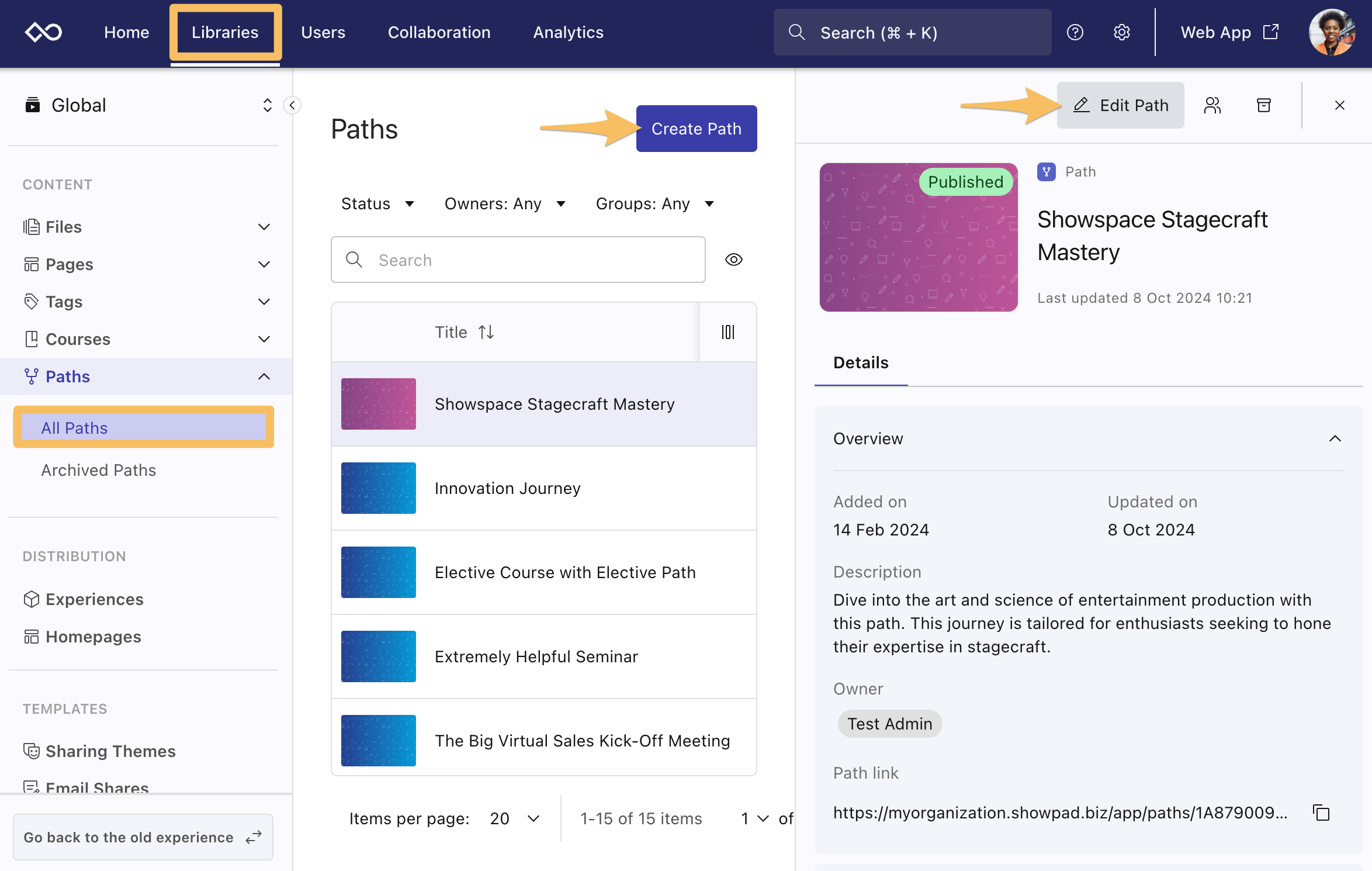Switch back to the old experience
Screen dimensions: 1372x871
143,837
